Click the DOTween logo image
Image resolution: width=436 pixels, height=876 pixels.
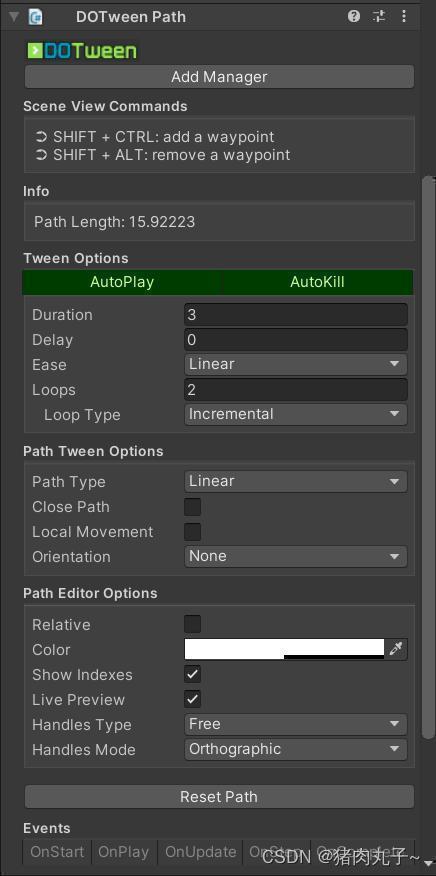(82, 51)
